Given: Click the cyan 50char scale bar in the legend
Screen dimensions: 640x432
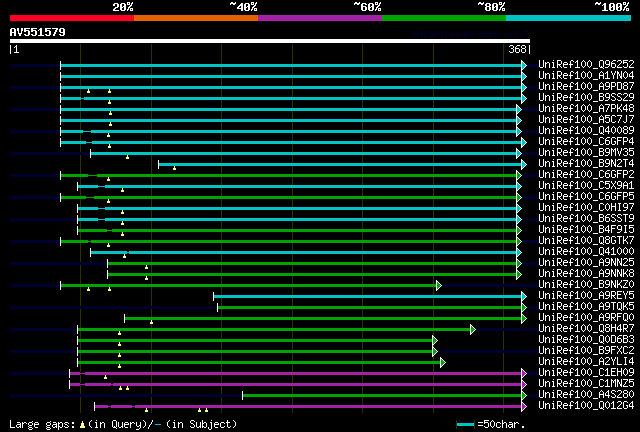Looking at the screenshot, I should [465, 425].
